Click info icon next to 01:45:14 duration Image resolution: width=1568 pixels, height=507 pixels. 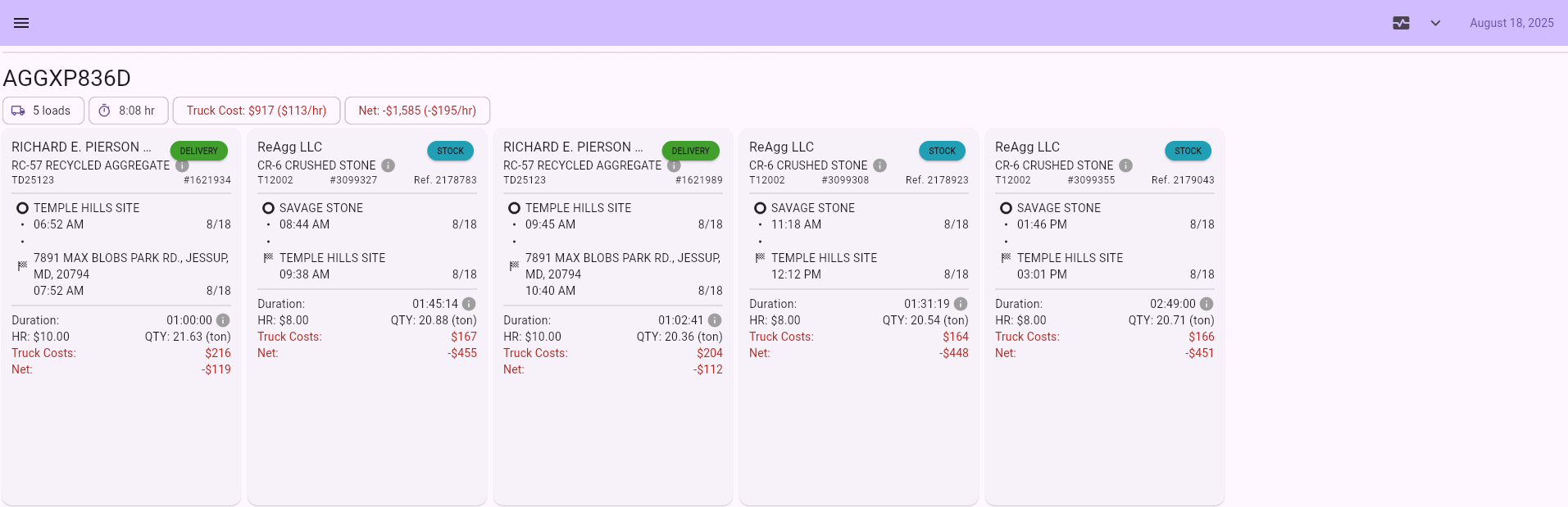pos(469,304)
